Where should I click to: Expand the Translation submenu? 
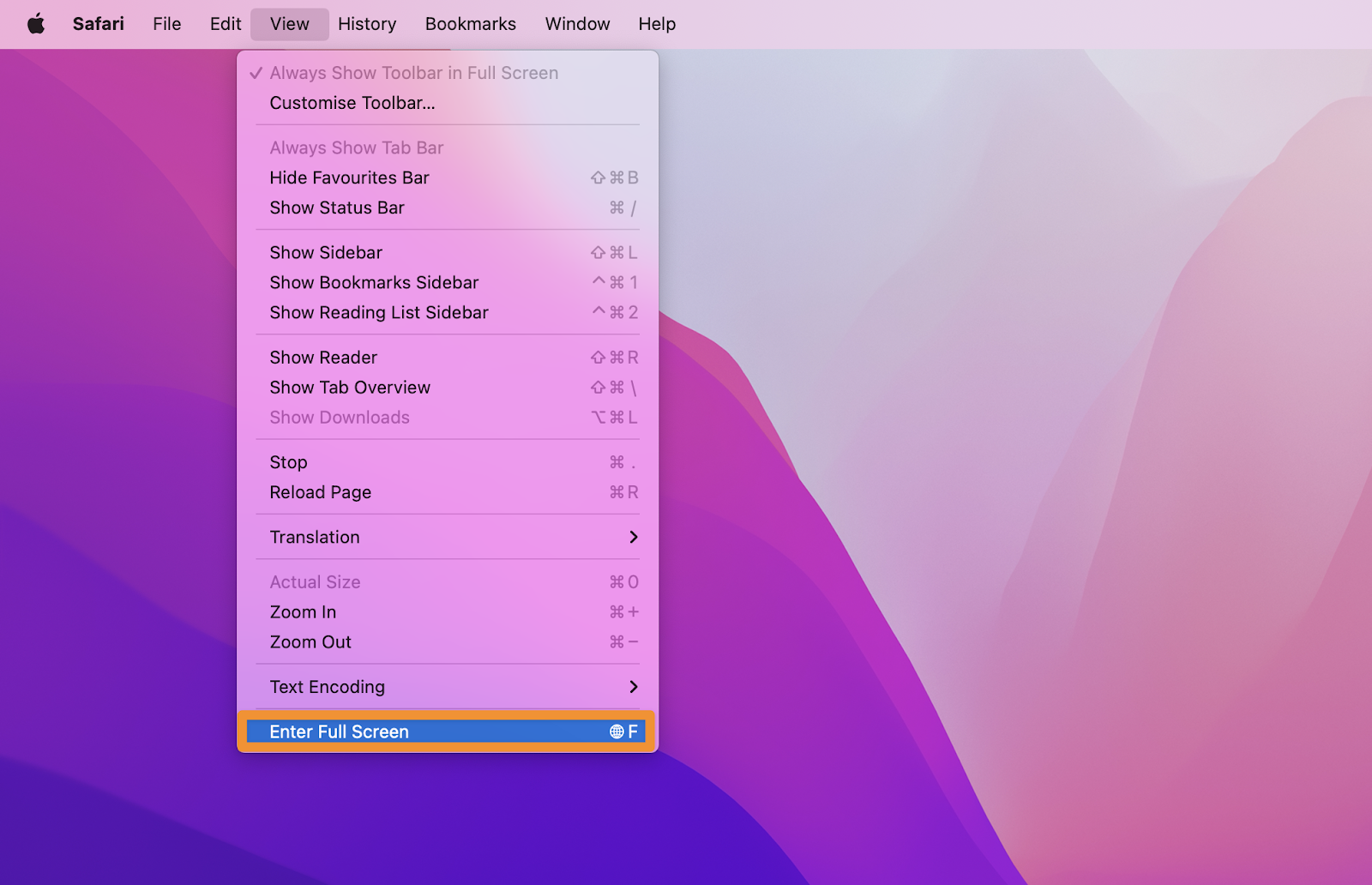315,537
